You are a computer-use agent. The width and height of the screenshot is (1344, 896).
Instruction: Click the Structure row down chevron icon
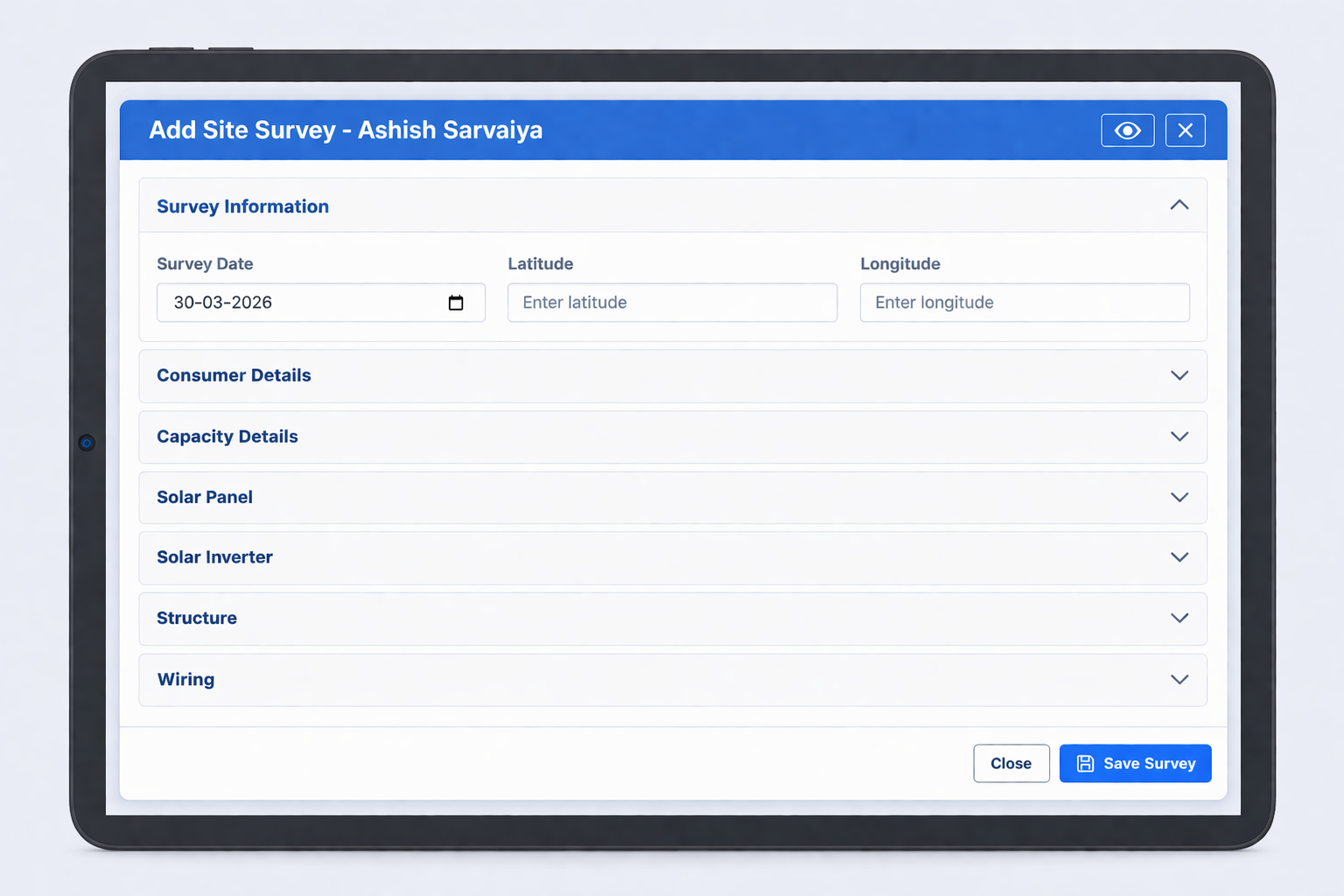point(1179,618)
